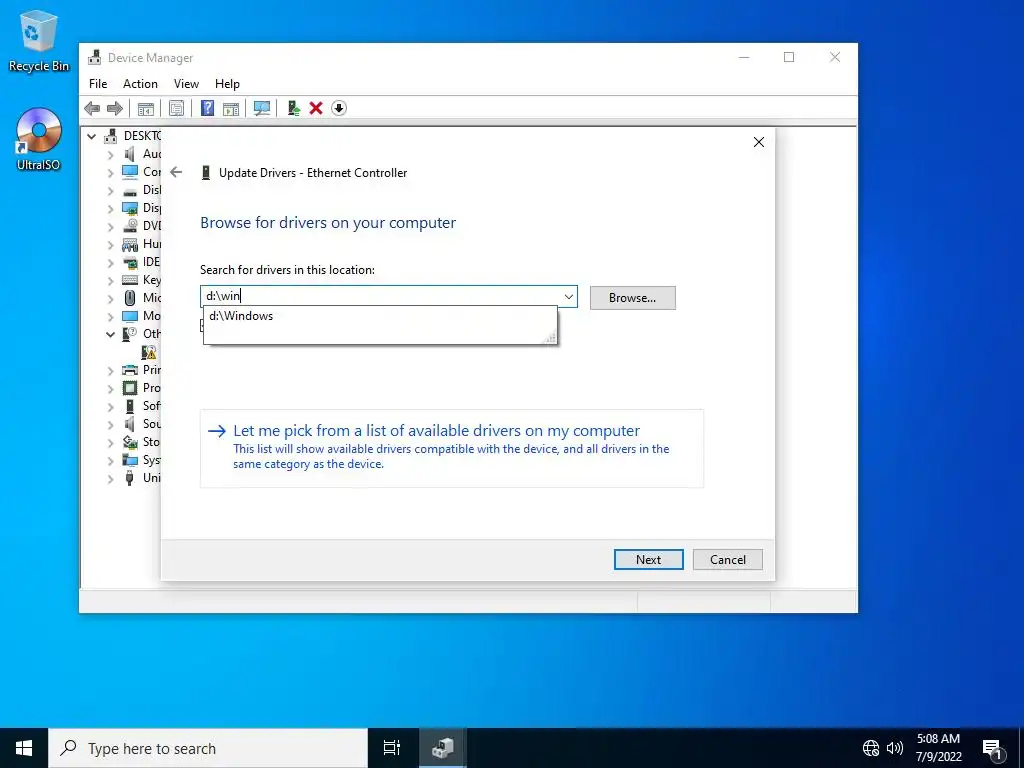Select the Display adapters category icon
Image resolution: width=1024 pixels, height=768 pixels.
point(130,208)
